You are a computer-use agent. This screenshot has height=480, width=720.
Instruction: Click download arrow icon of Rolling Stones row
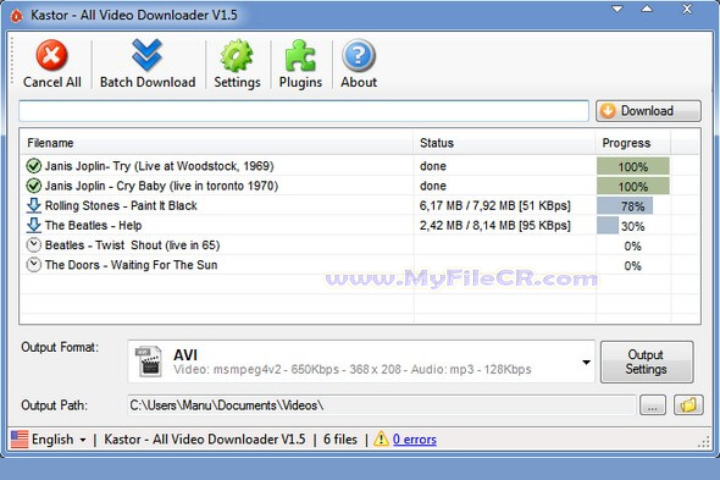34,205
